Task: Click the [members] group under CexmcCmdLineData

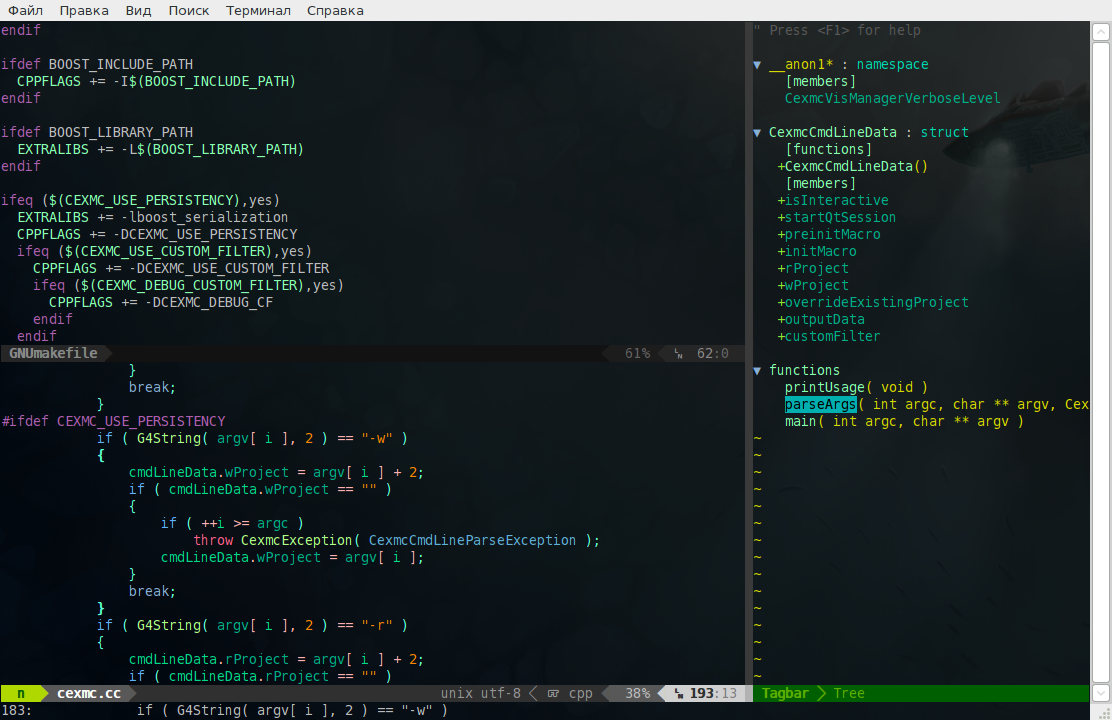Action: (821, 184)
